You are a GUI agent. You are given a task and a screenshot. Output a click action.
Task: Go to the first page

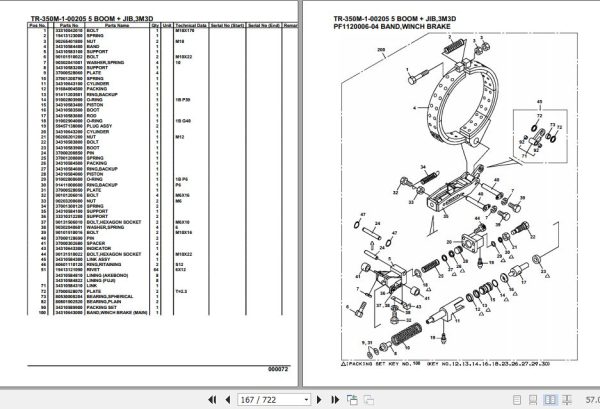pos(212,400)
